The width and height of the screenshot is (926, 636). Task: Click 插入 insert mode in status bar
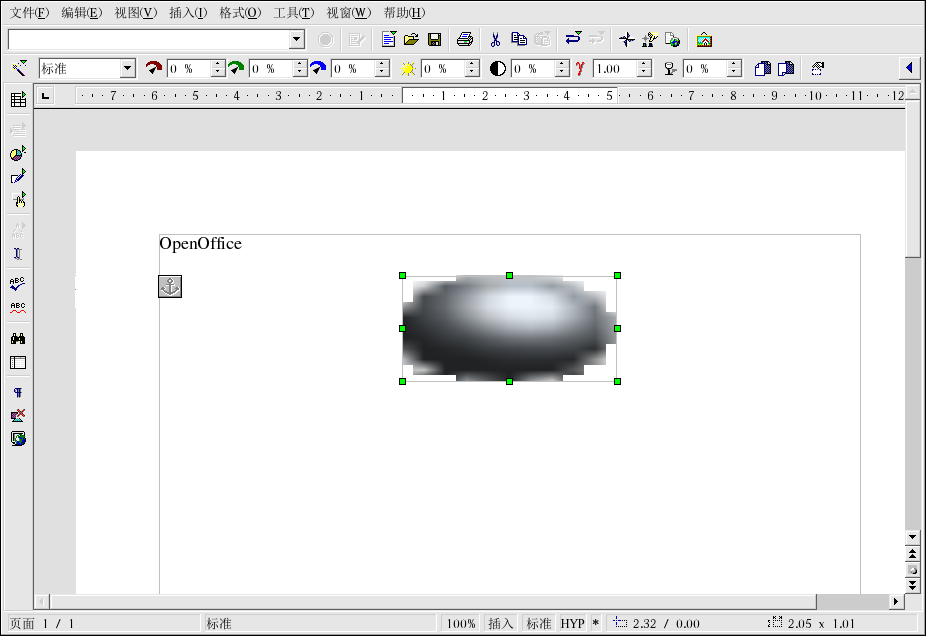click(x=500, y=623)
